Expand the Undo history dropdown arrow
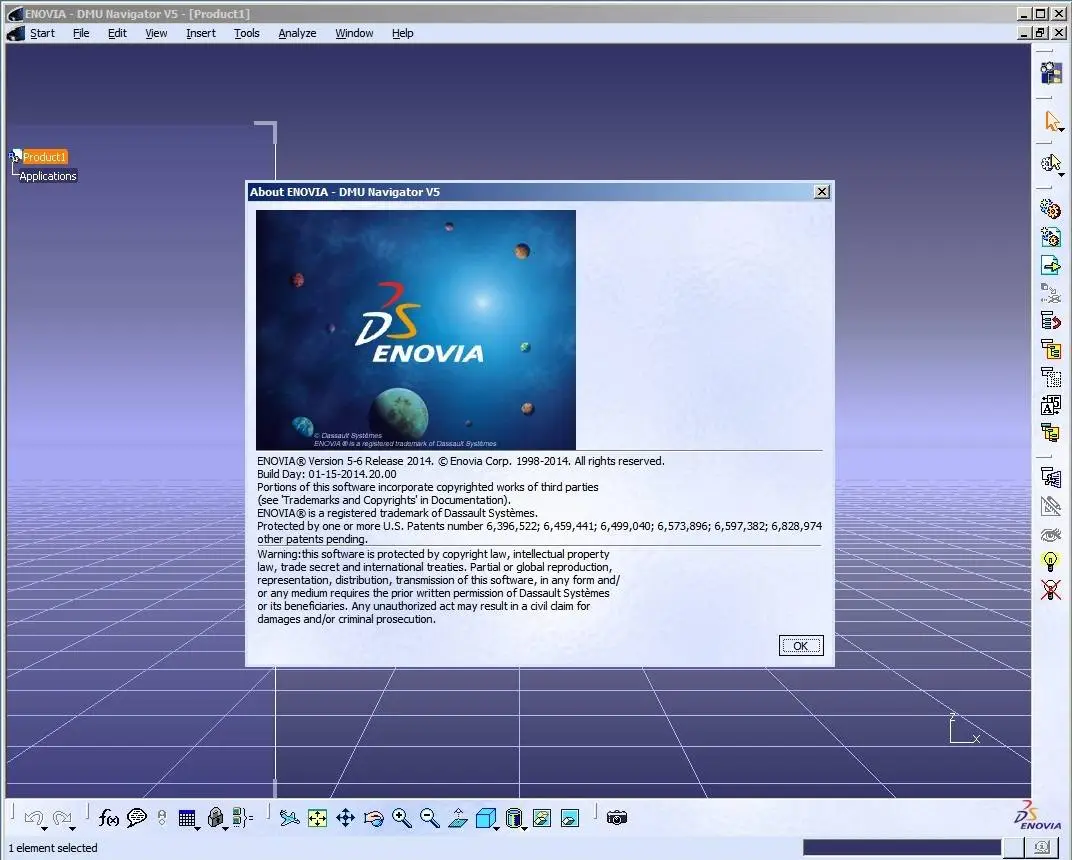The height and width of the screenshot is (860, 1072). point(44,829)
